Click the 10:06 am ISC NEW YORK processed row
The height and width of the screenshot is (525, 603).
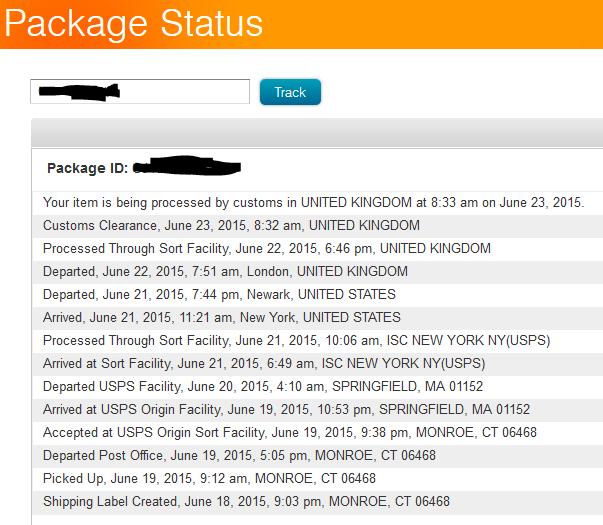coord(296,340)
